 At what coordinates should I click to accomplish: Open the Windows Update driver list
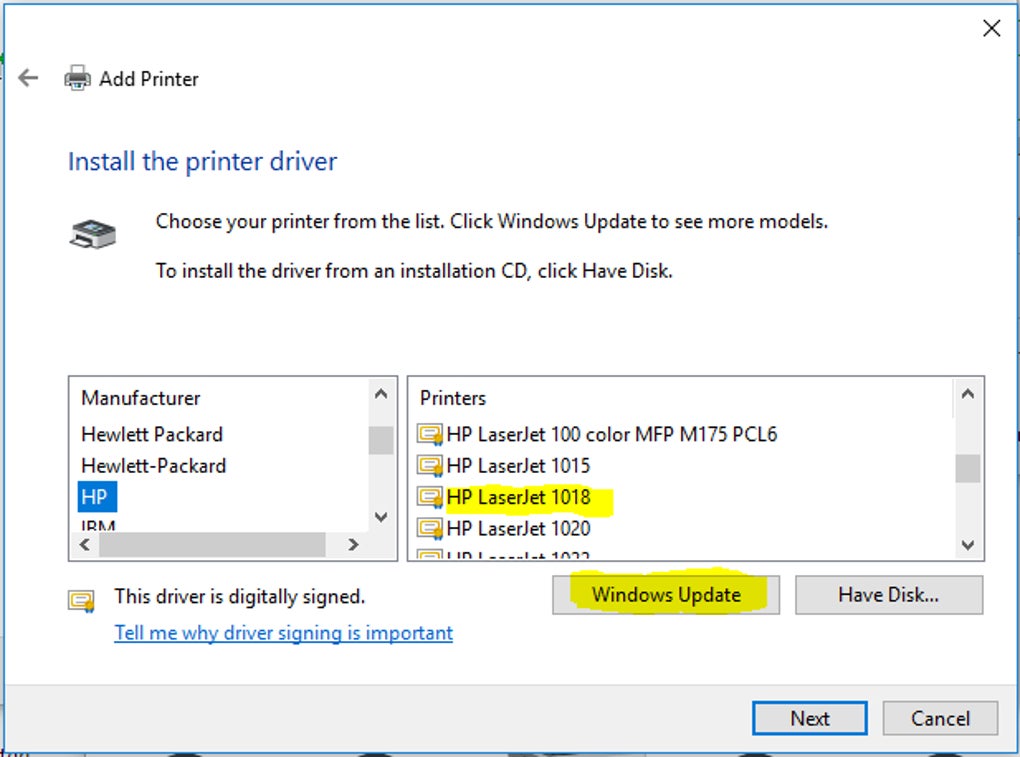click(665, 594)
